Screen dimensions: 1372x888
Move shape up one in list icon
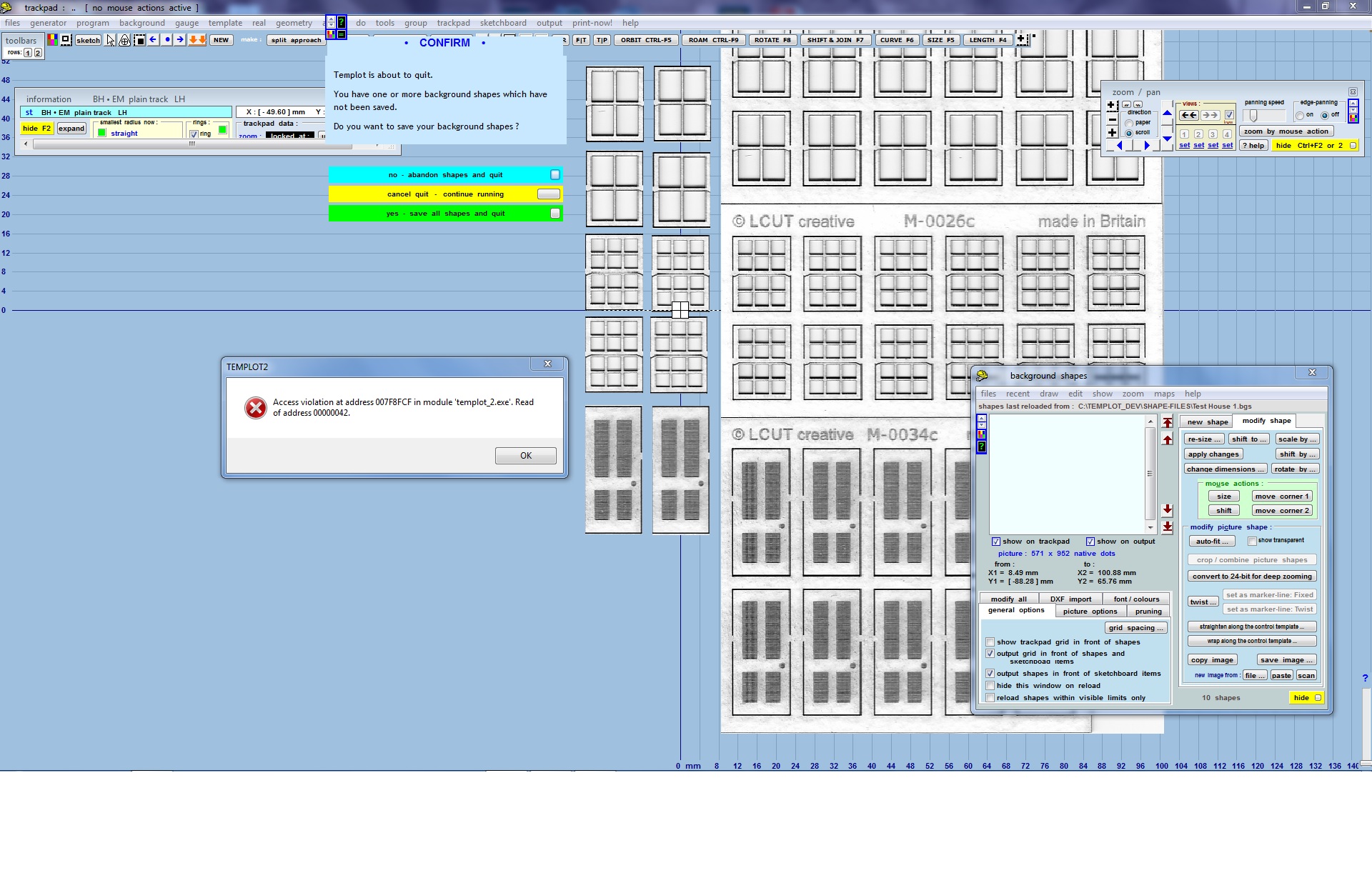(x=1168, y=439)
